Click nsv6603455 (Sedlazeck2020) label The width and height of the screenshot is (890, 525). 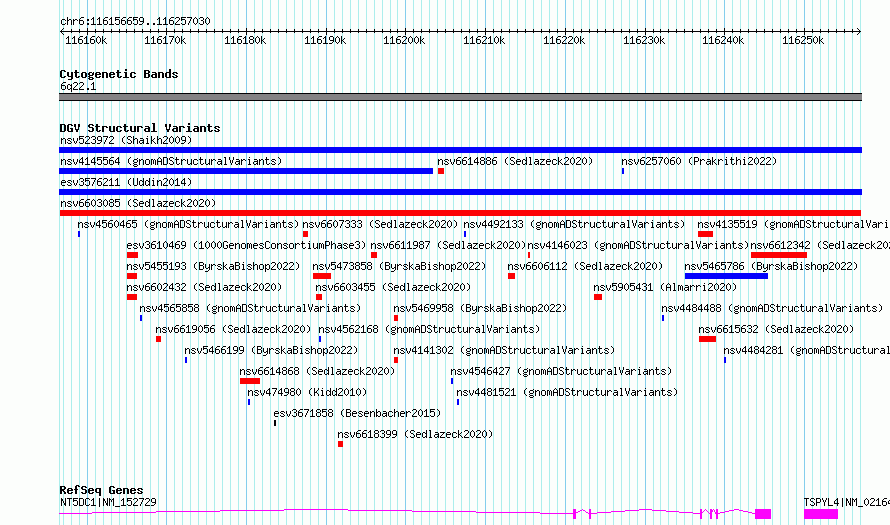393,287
